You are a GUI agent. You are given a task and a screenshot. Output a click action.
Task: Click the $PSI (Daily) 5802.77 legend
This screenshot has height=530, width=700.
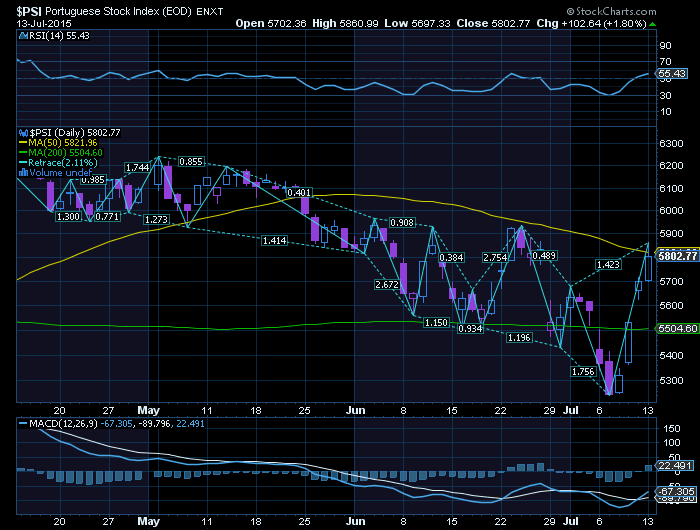tap(75, 133)
